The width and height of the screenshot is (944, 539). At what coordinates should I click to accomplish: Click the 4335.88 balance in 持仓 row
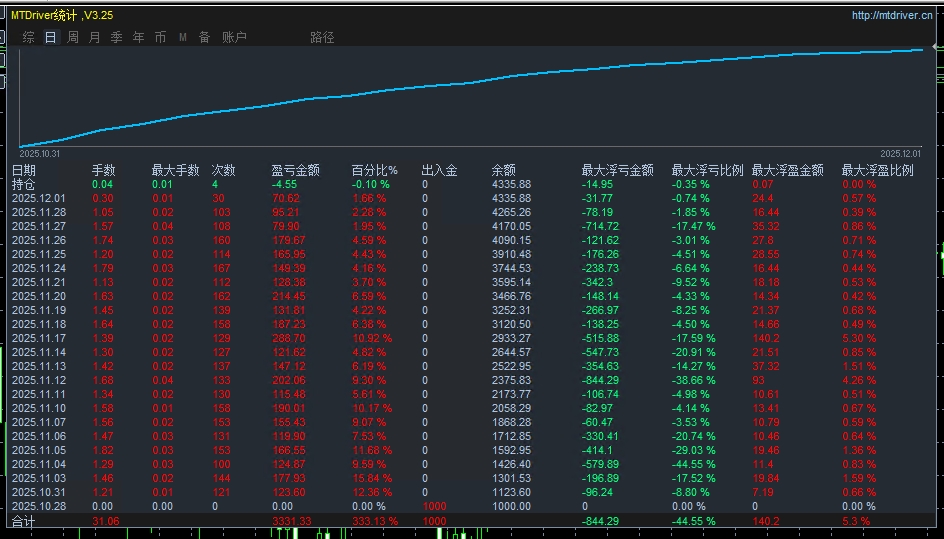[511, 184]
